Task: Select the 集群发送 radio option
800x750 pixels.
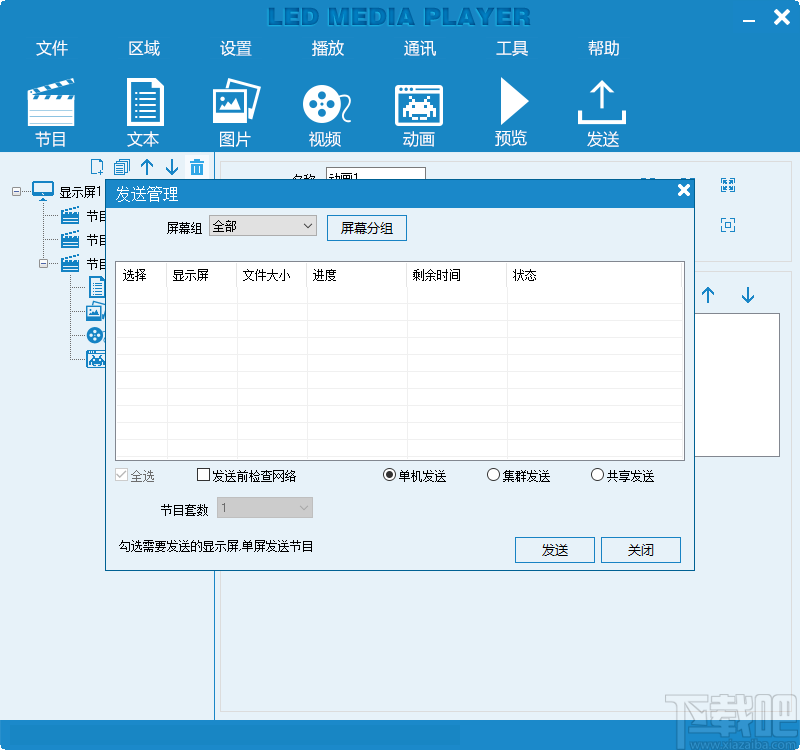Action: point(494,475)
